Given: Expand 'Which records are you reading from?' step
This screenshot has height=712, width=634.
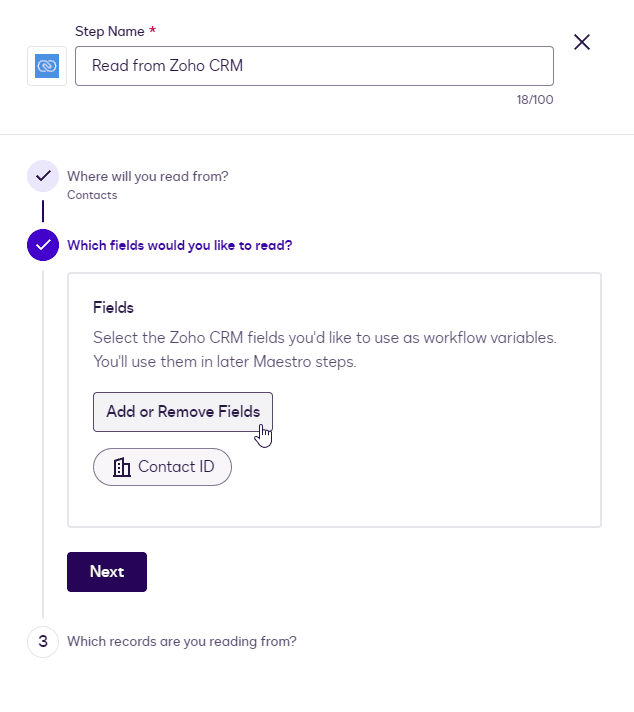Looking at the screenshot, I should 182,641.
